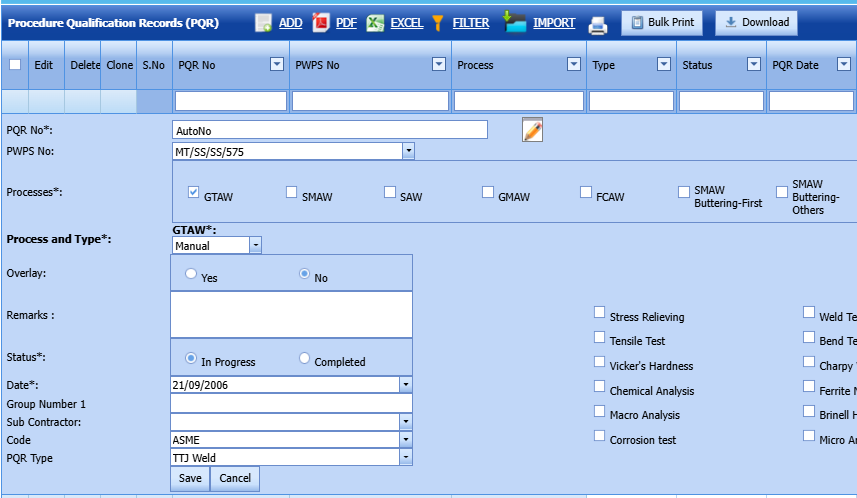
Task: Enable the Stress Relieving checkbox
Action: tap(600, 312)
